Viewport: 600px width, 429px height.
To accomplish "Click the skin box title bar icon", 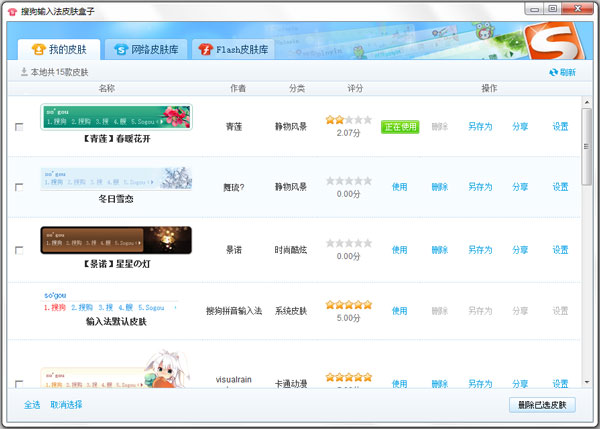I will (12, 11).
